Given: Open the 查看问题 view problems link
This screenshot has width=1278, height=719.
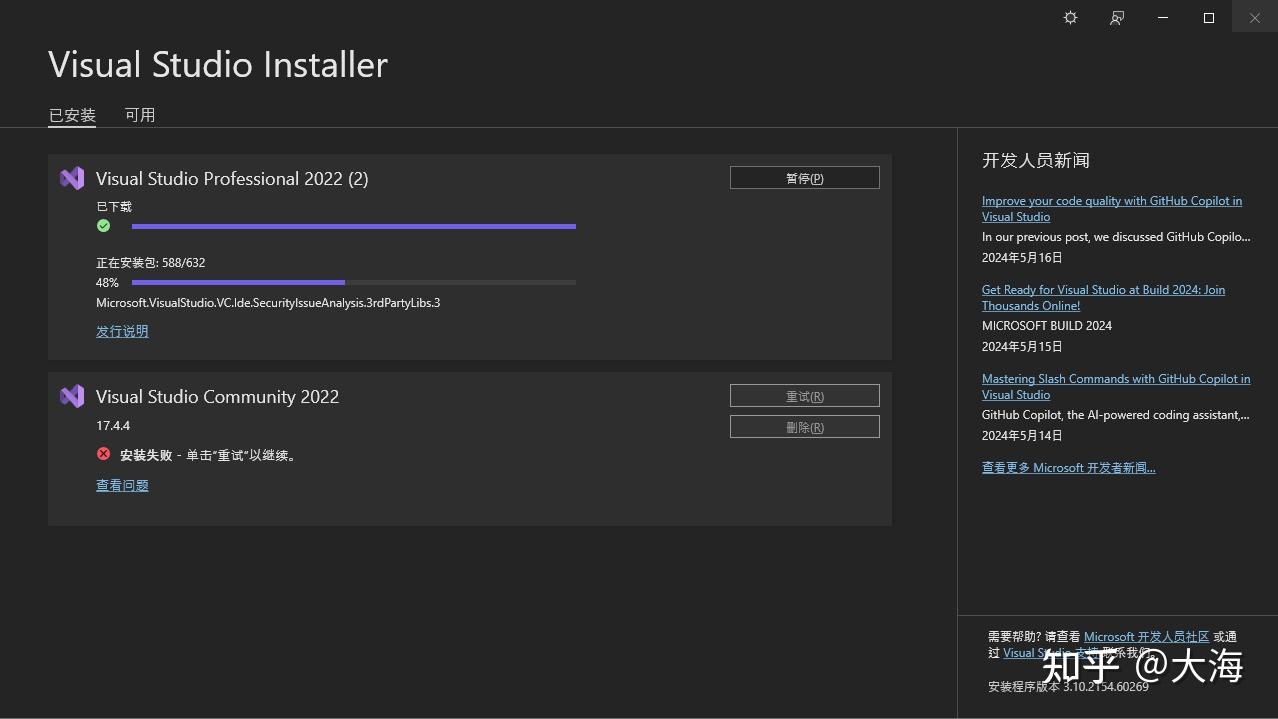Looking at the screenshot, I should pyautogui.click(x=122, y=485).
